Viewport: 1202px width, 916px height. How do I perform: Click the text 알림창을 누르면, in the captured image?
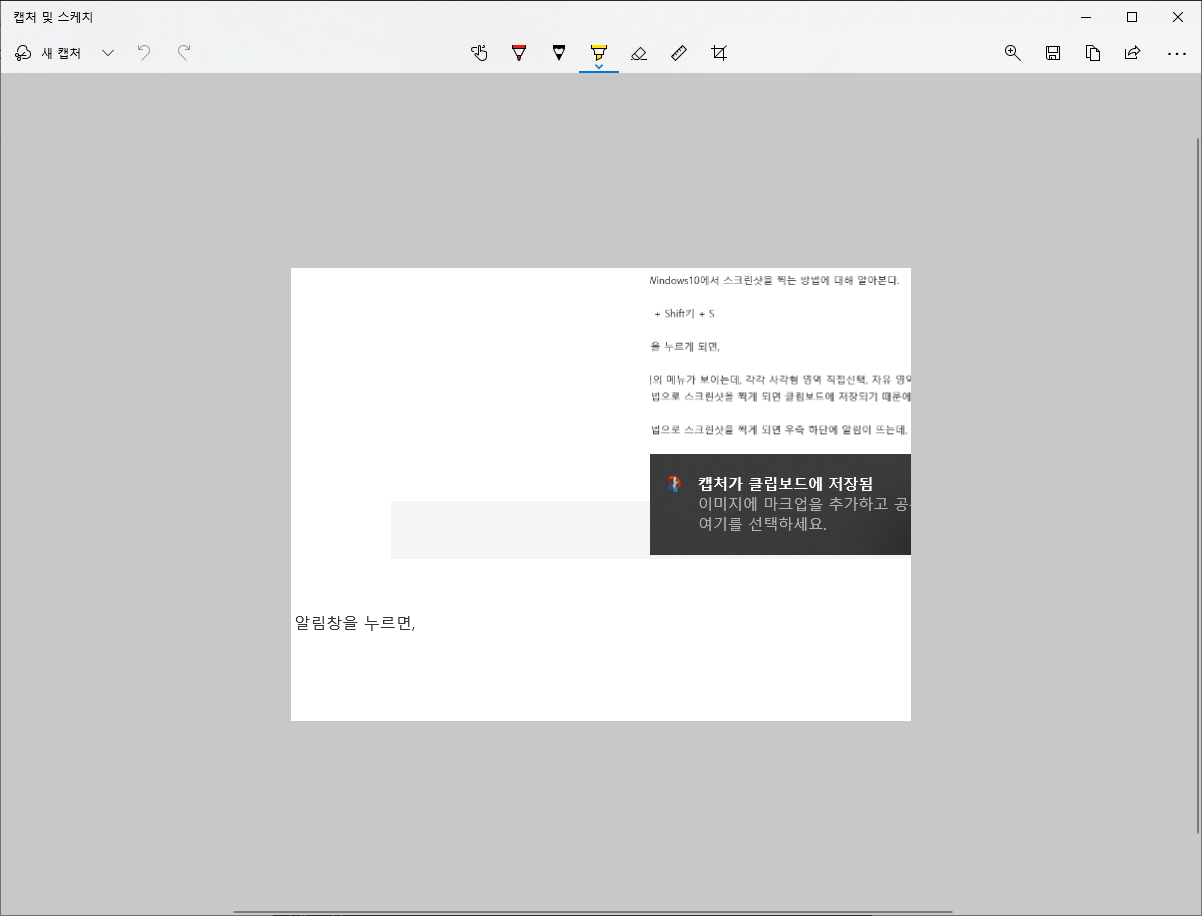(355, 623)
